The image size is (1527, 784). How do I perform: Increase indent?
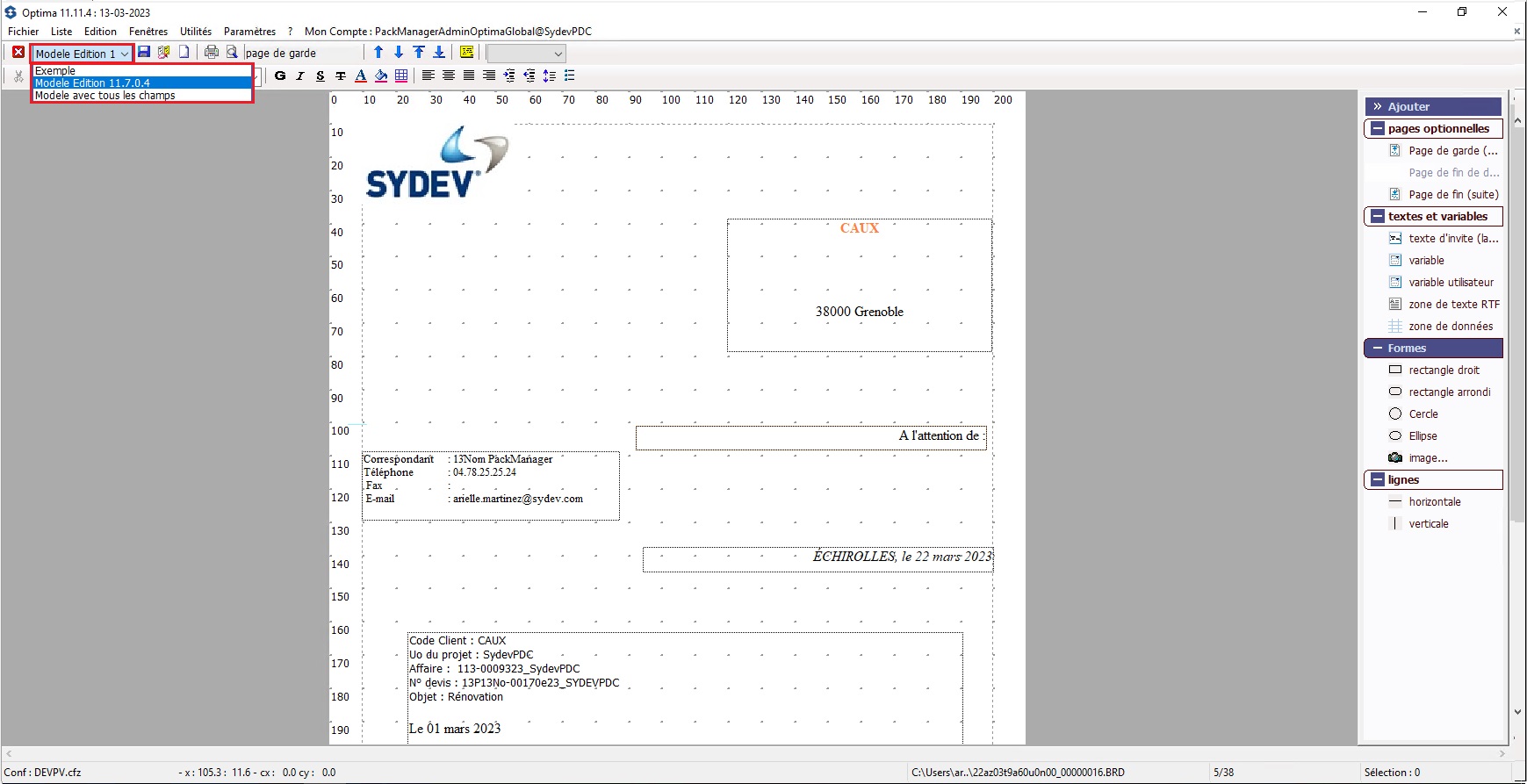509,76
